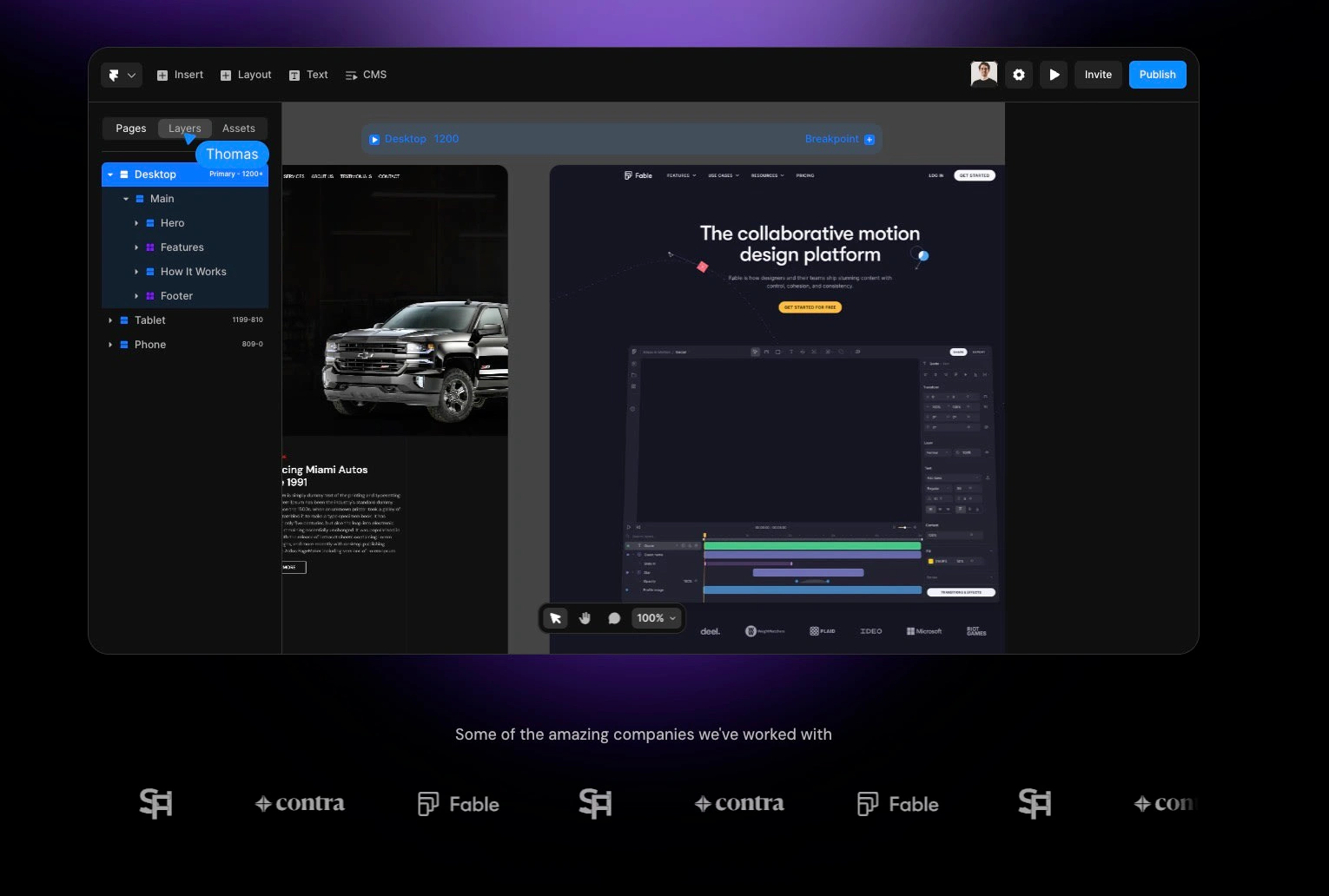Click the Invite button
1329x896 pixels.
[x=1098, y=75]
